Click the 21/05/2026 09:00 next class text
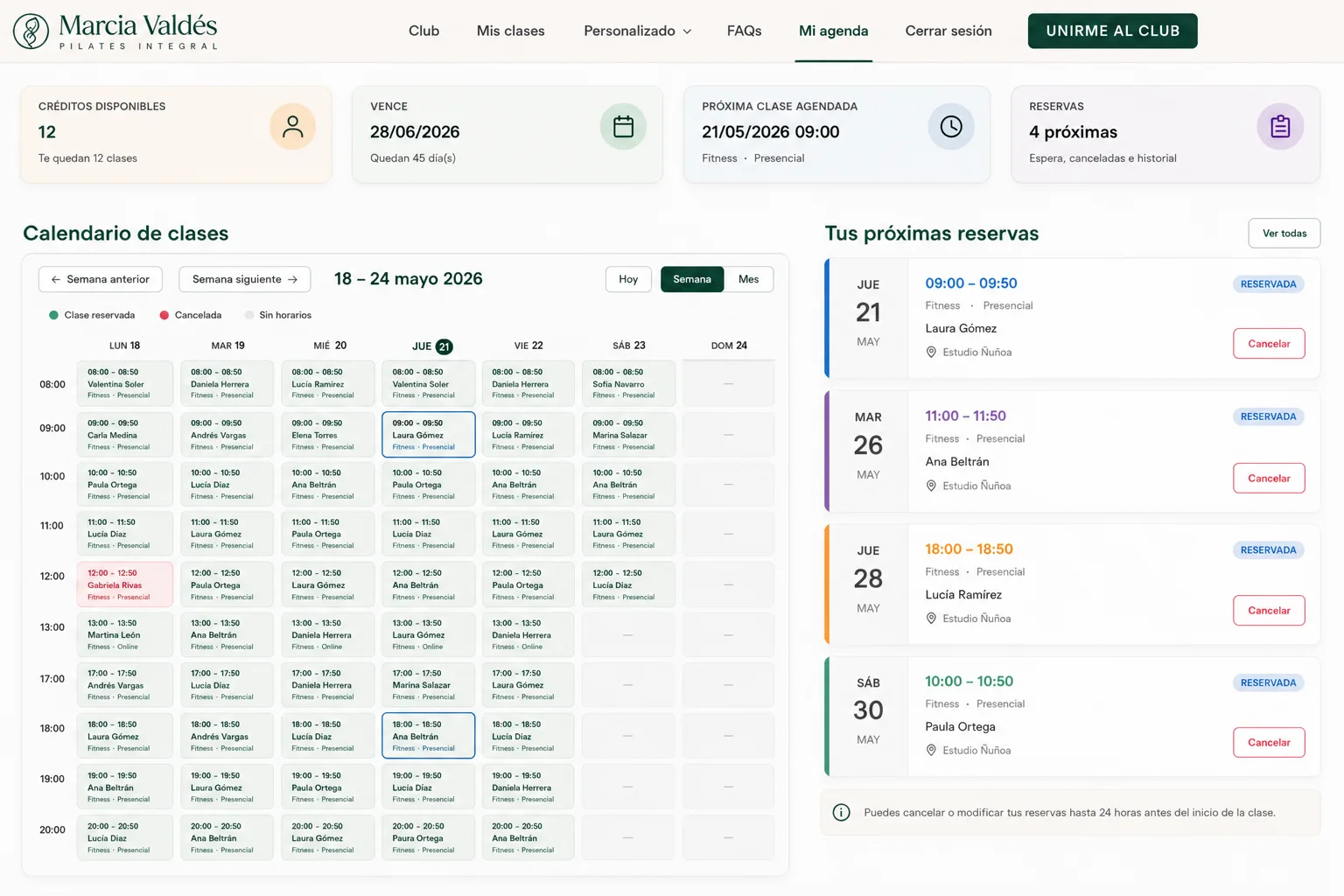Viewport: 1344px width, 896px height. pos(770,132)
